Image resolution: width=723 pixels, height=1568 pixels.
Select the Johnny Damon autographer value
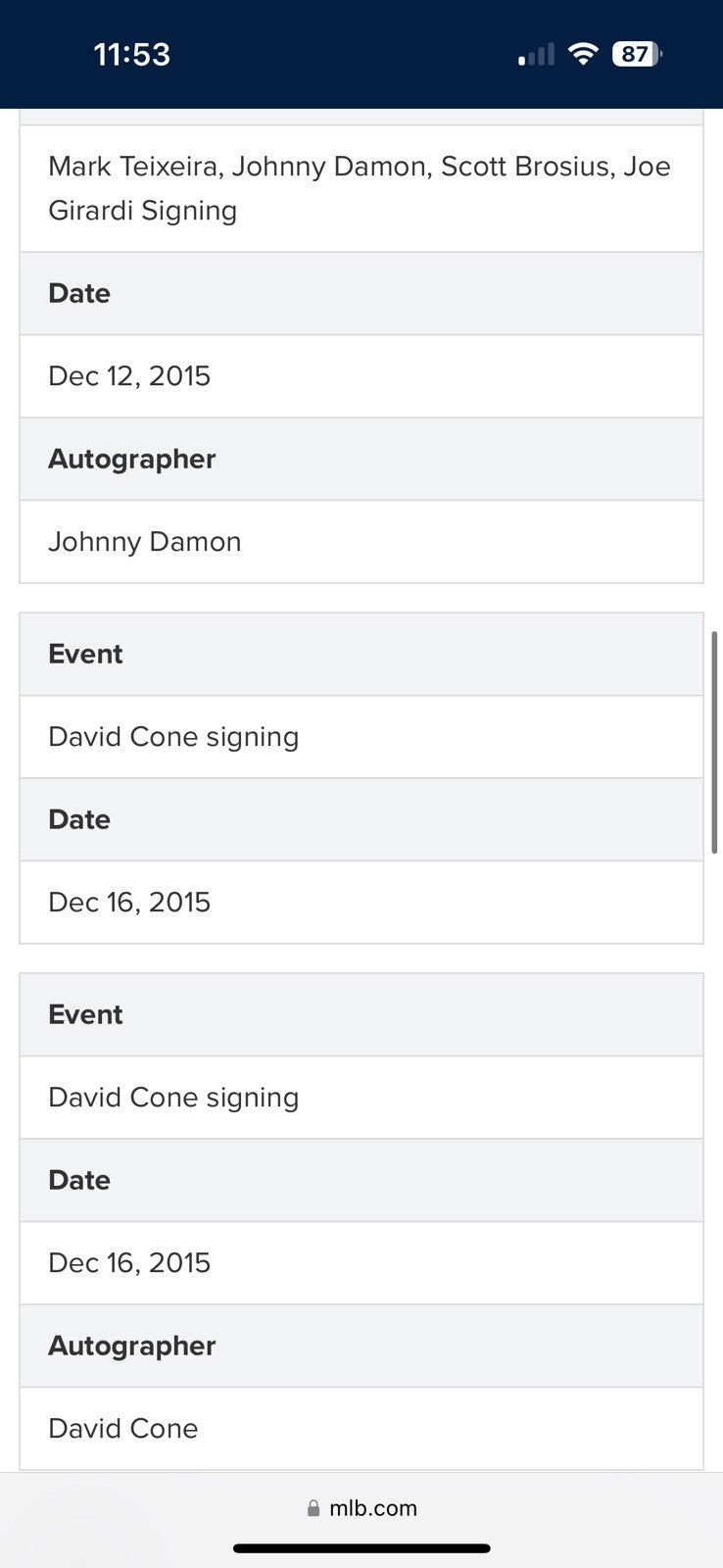point(145,542)
